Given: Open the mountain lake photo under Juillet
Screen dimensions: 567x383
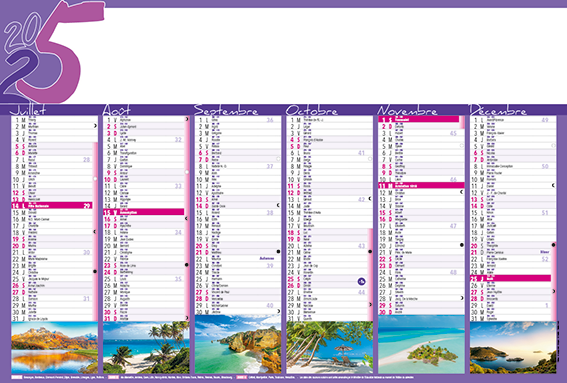Looking at the screenshot, I should click(x=55, y=348).
